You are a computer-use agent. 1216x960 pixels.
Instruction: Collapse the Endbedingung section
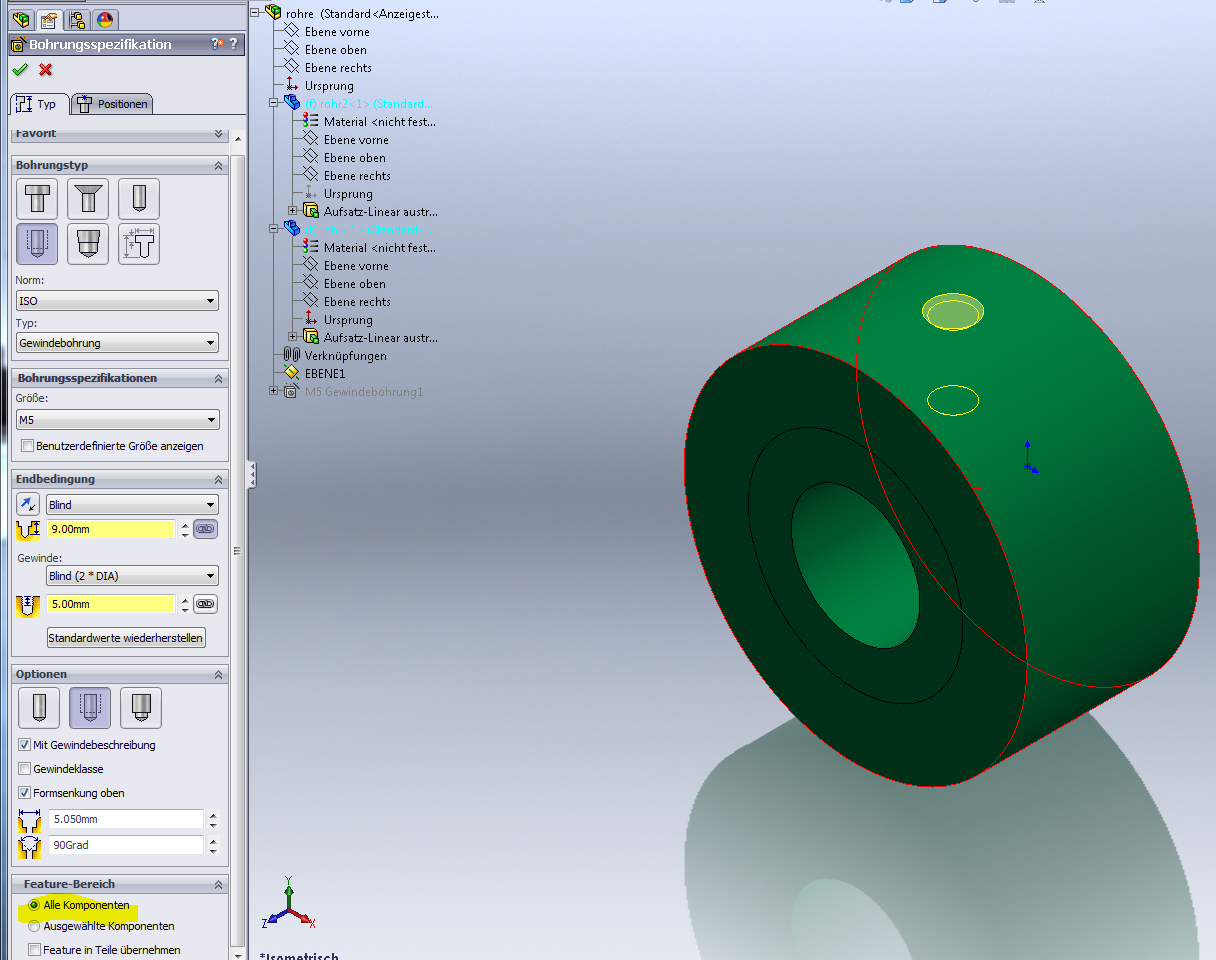click(x=218, y=480)
